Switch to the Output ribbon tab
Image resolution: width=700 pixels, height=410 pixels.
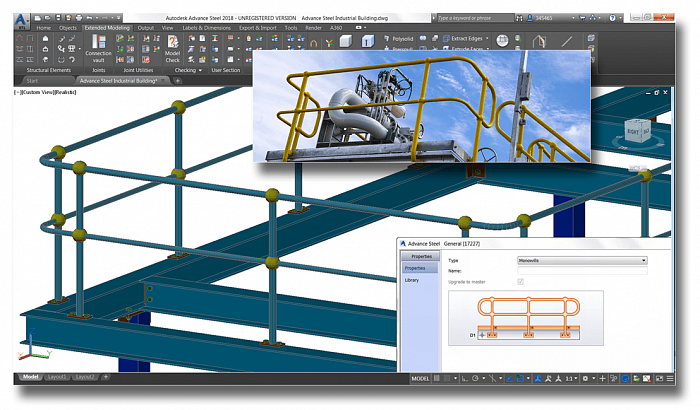[x=146, y=28]
